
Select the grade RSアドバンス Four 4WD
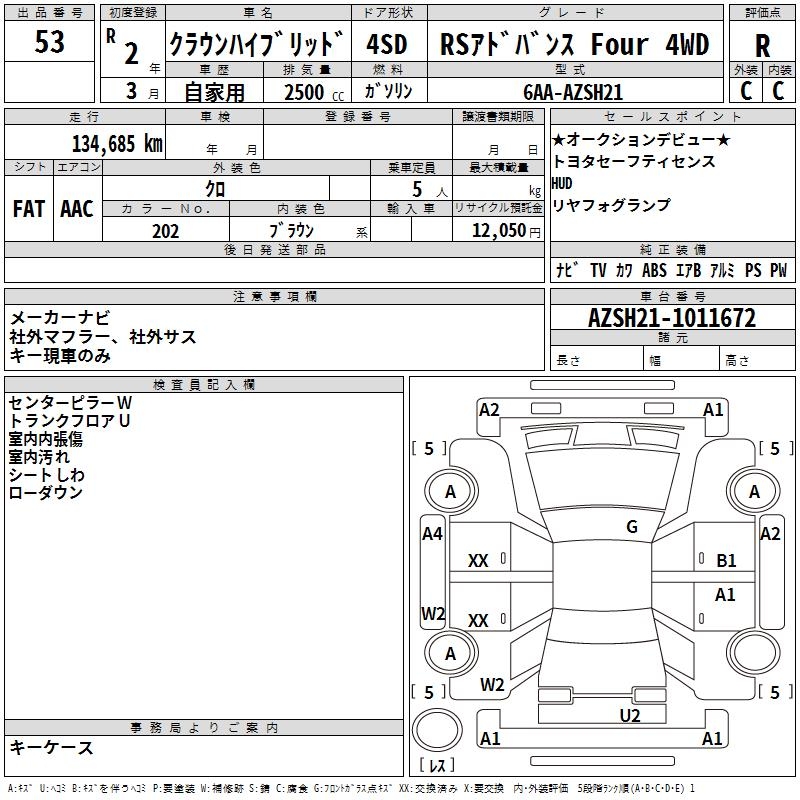574,44
